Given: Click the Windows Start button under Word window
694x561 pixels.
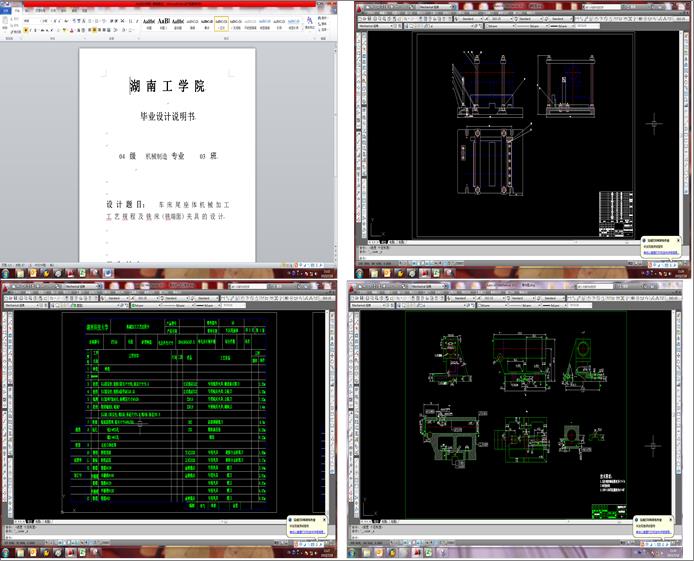Looking at the screenshot, I should coord(5,273).
